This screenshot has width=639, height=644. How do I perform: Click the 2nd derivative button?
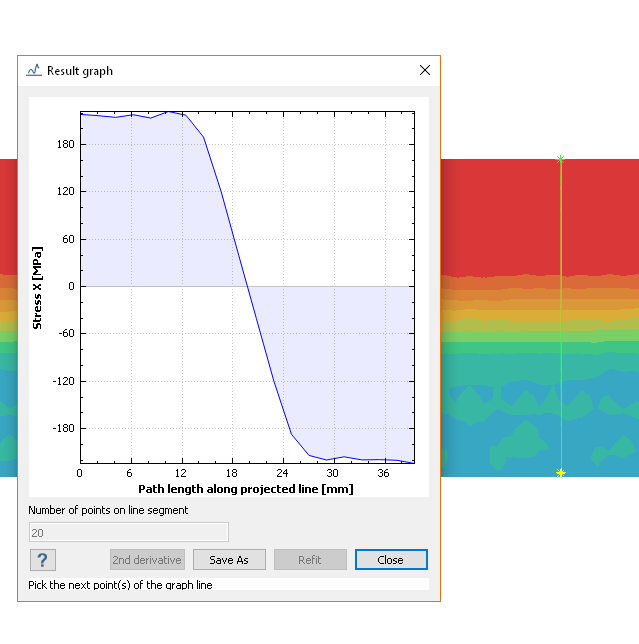pyautogui.click(x=147, y=560)
